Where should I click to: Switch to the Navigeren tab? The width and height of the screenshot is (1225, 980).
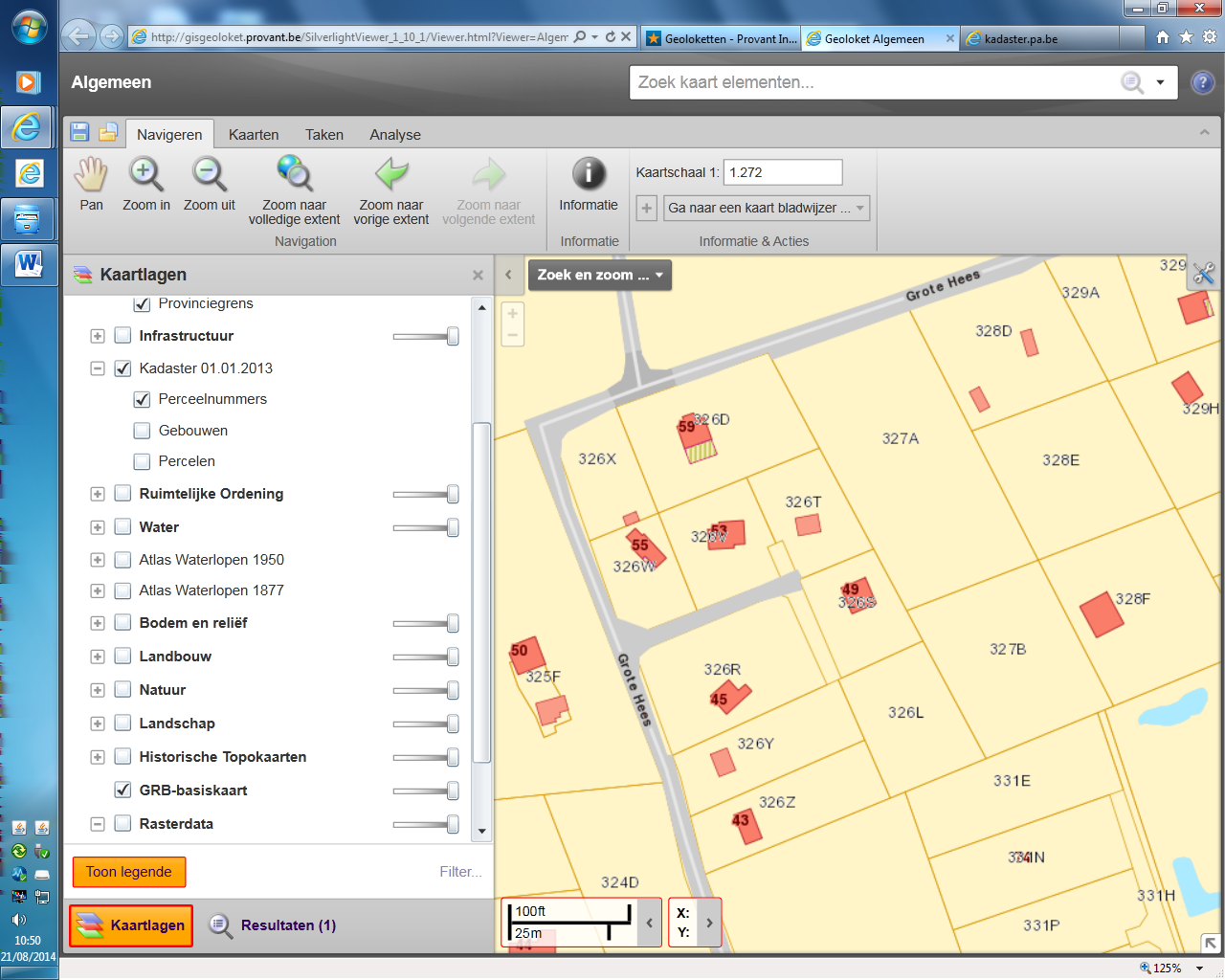(169, 135)
